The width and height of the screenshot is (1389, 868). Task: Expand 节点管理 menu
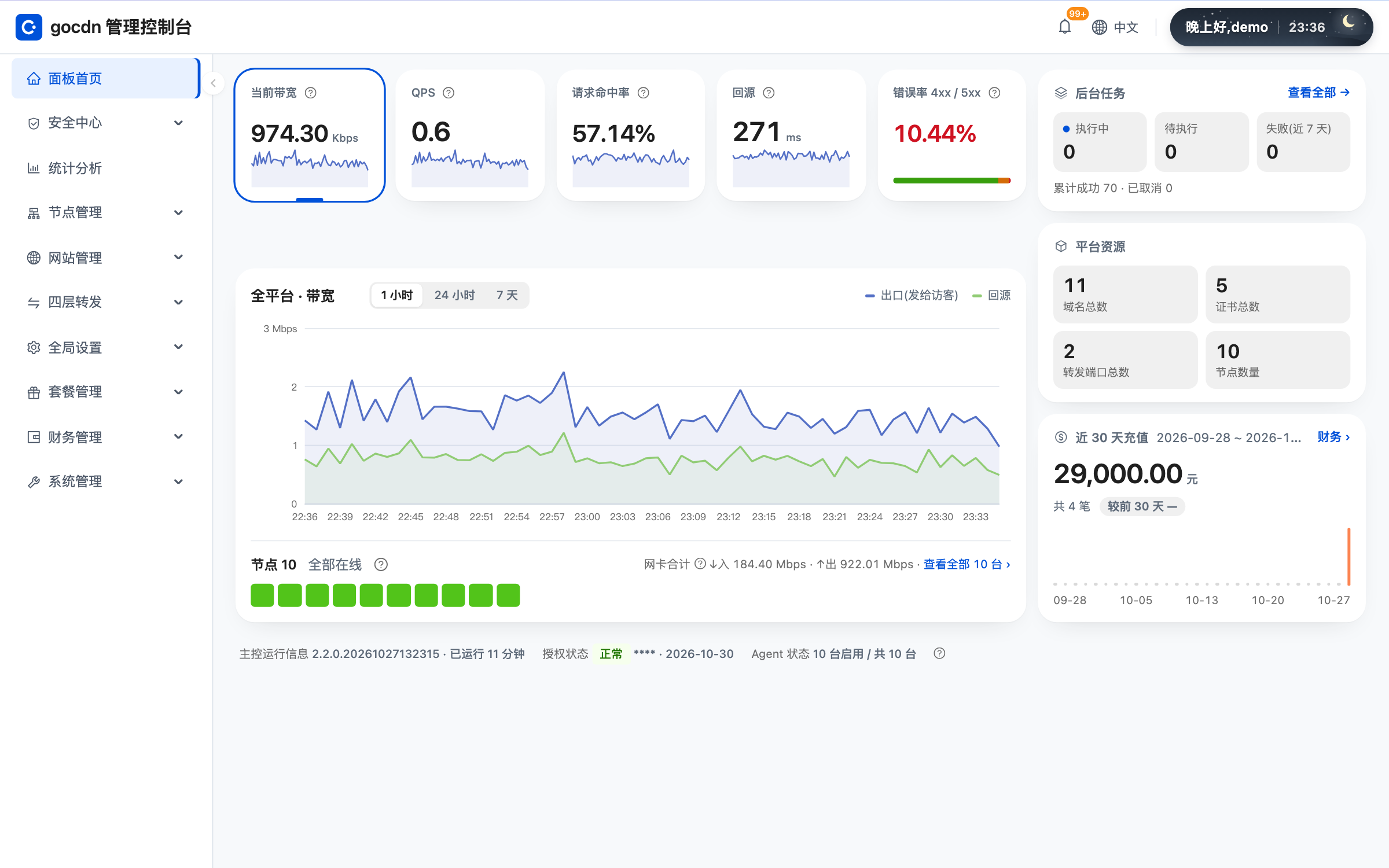[105, 212]
